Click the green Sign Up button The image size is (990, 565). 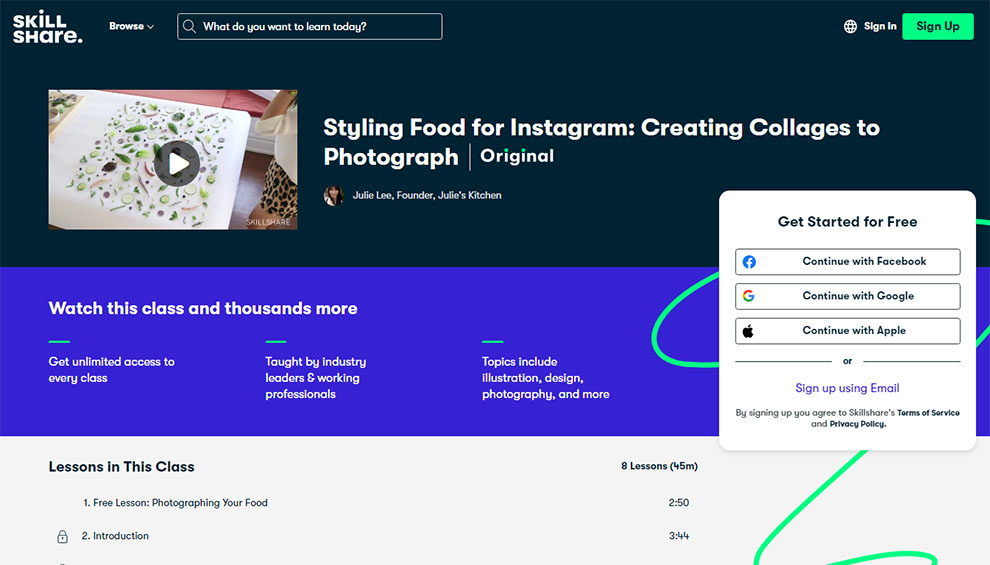(x=938, y=27)
